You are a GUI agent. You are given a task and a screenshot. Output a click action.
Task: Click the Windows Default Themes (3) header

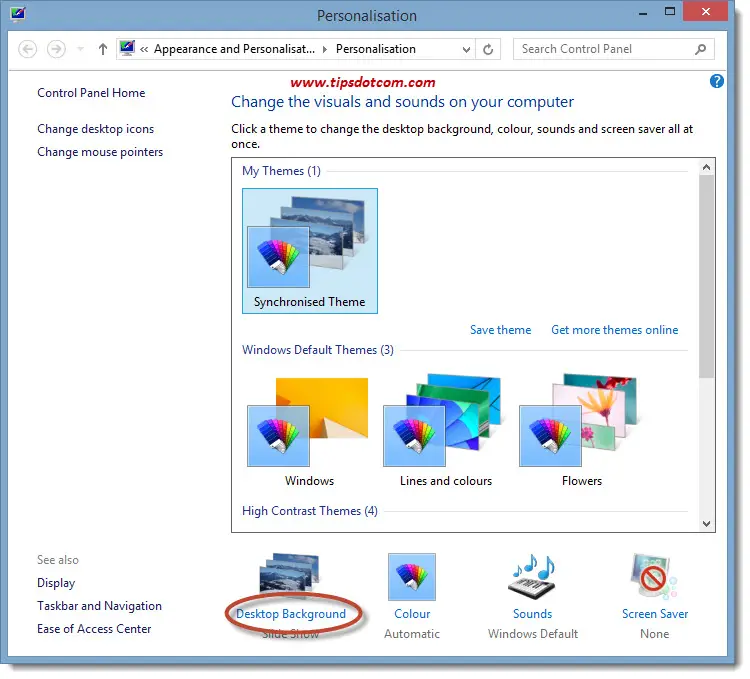point(318,350)
